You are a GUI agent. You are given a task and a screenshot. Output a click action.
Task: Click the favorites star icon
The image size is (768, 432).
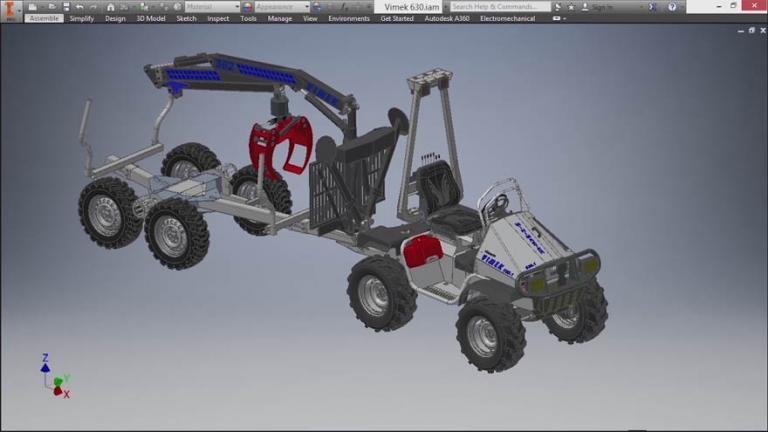click(x=570, y=7)
